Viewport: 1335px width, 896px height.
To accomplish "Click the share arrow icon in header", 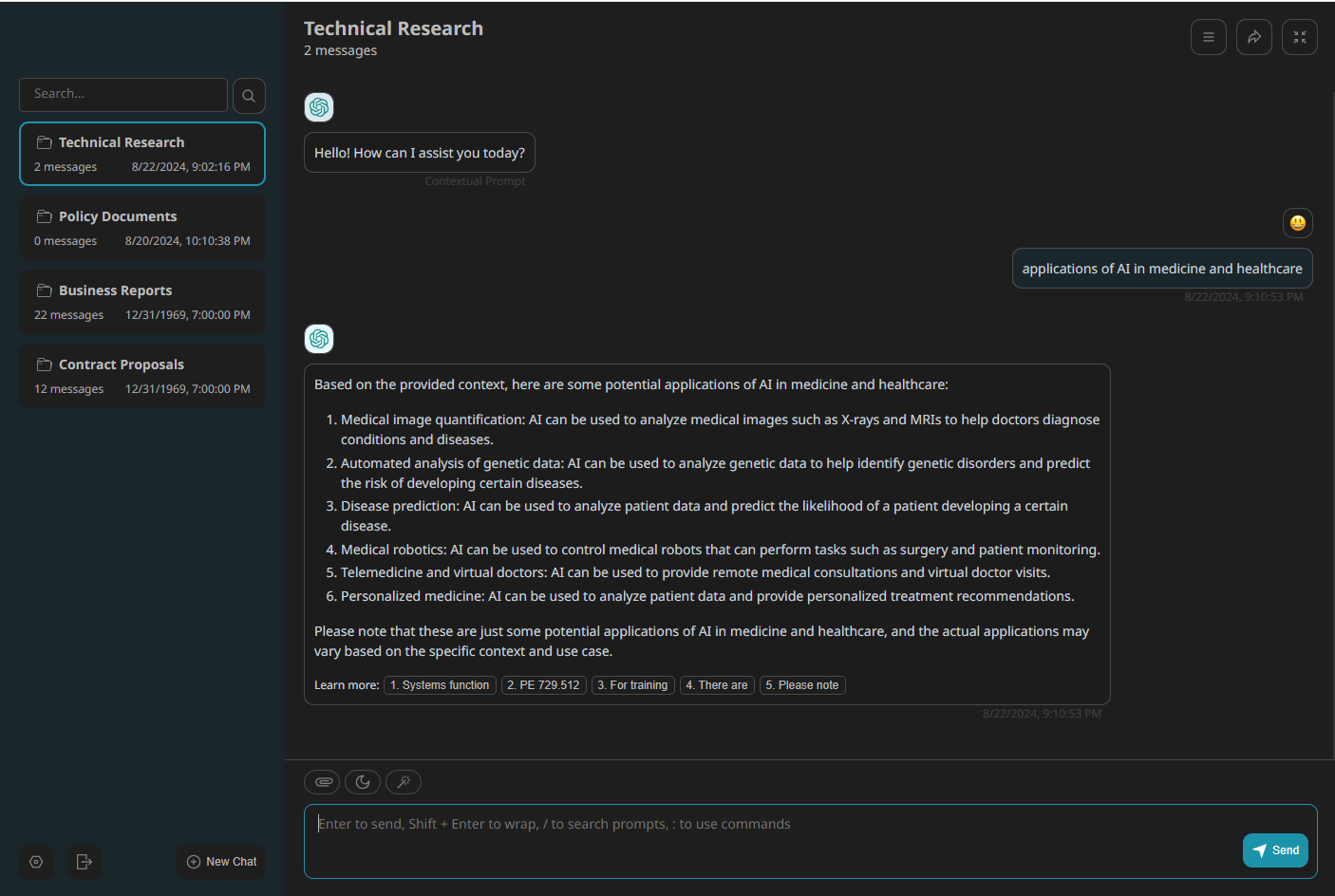I will 1253,37.
